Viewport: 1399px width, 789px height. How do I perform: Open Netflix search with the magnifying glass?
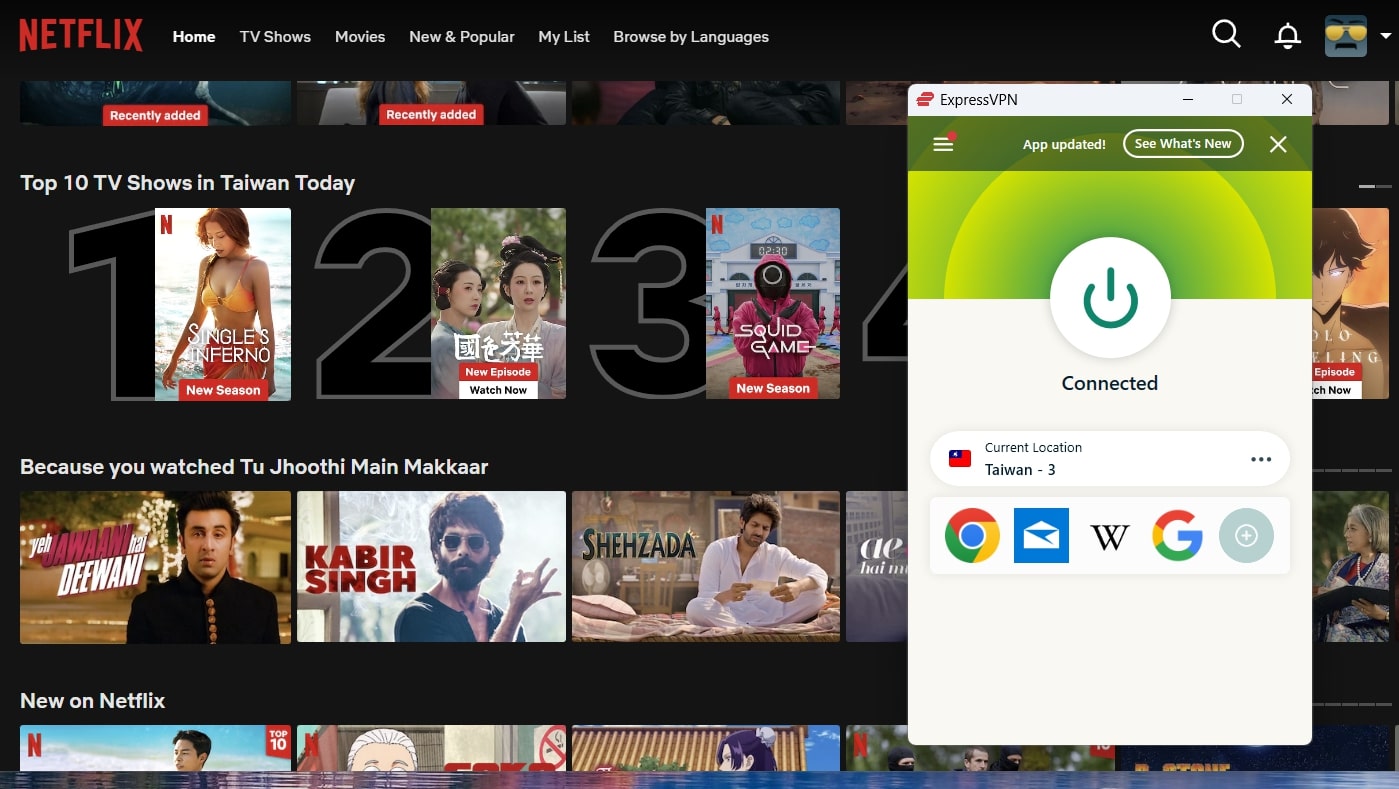pyautogui.click(x=1225, y=34)
